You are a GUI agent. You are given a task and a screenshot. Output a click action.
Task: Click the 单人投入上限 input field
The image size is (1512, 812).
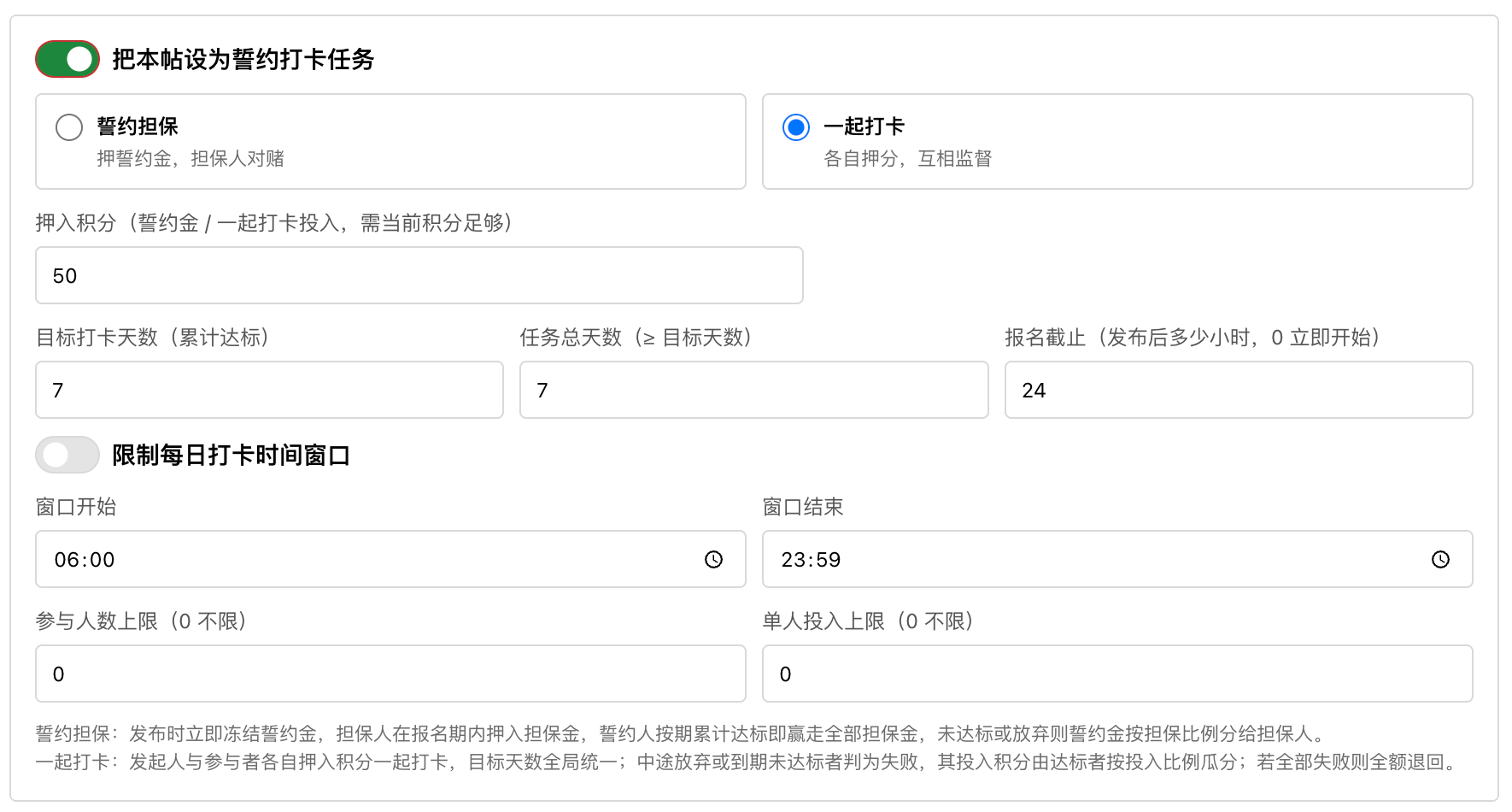tap(1117, 674)
